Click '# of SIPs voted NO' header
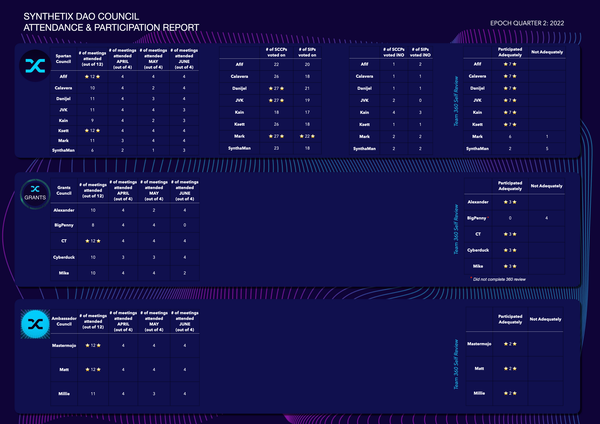Screen dimensions: 600x424 coord(420,52)
